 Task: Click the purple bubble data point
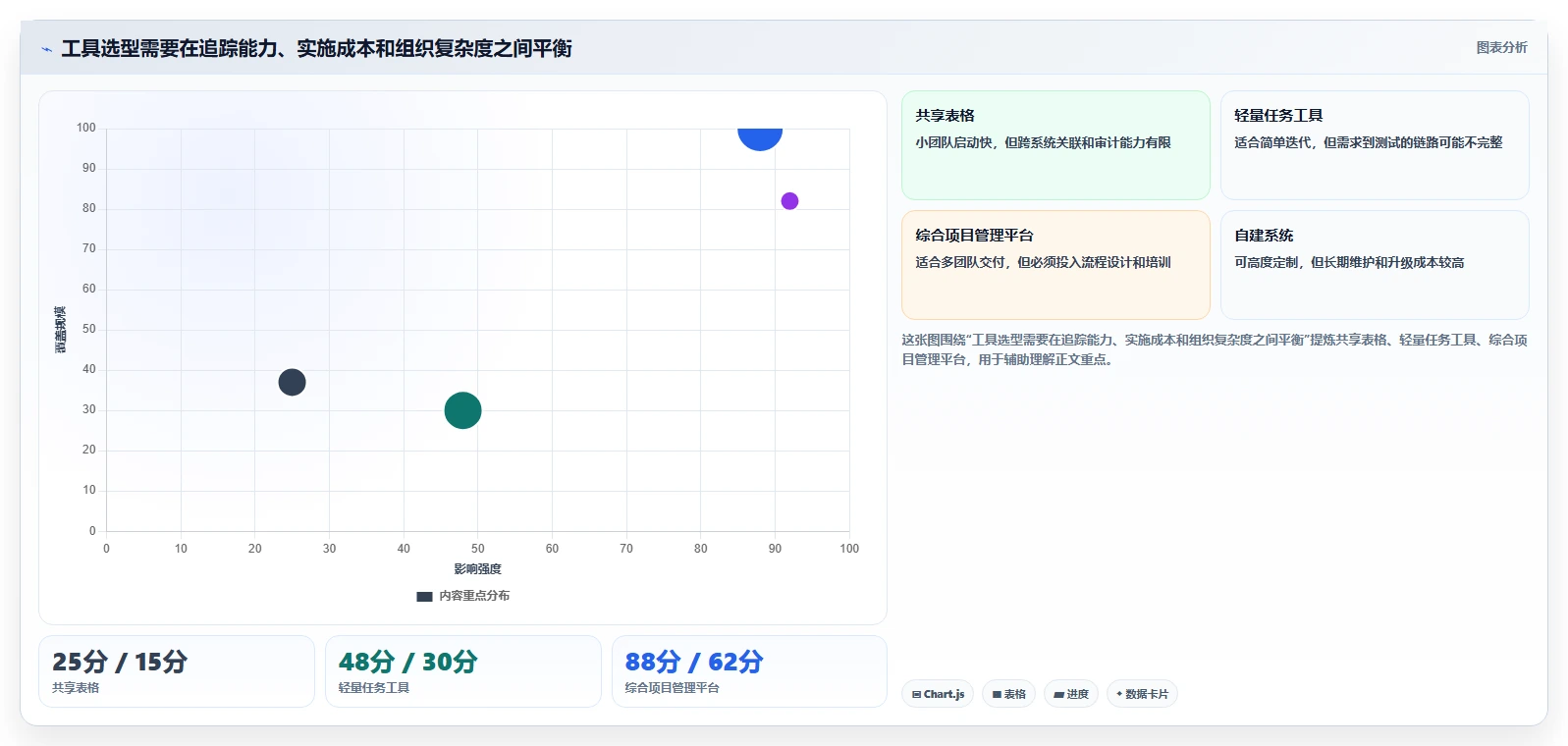tap(789, 201)
